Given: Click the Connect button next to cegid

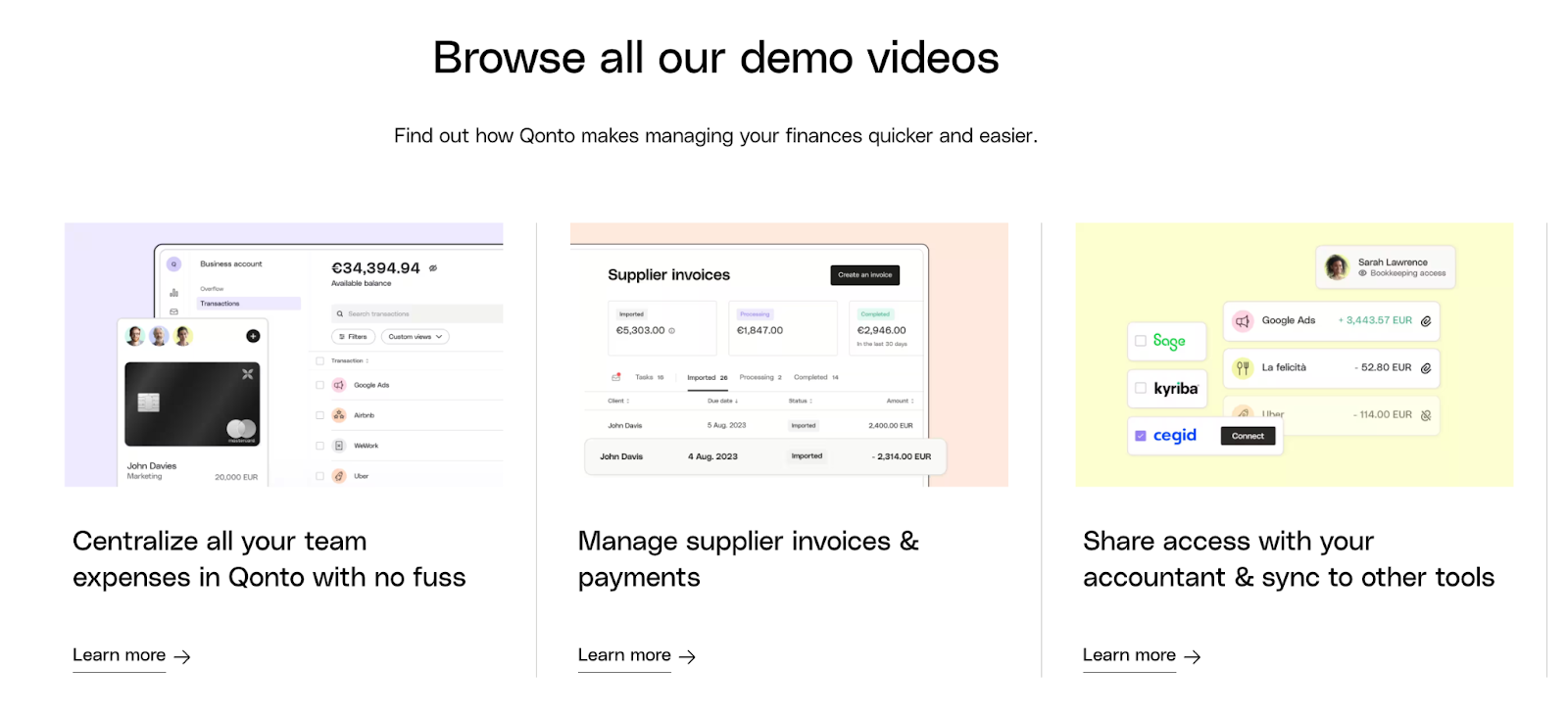Looking at the screenshot, I should pos(1248,436).
